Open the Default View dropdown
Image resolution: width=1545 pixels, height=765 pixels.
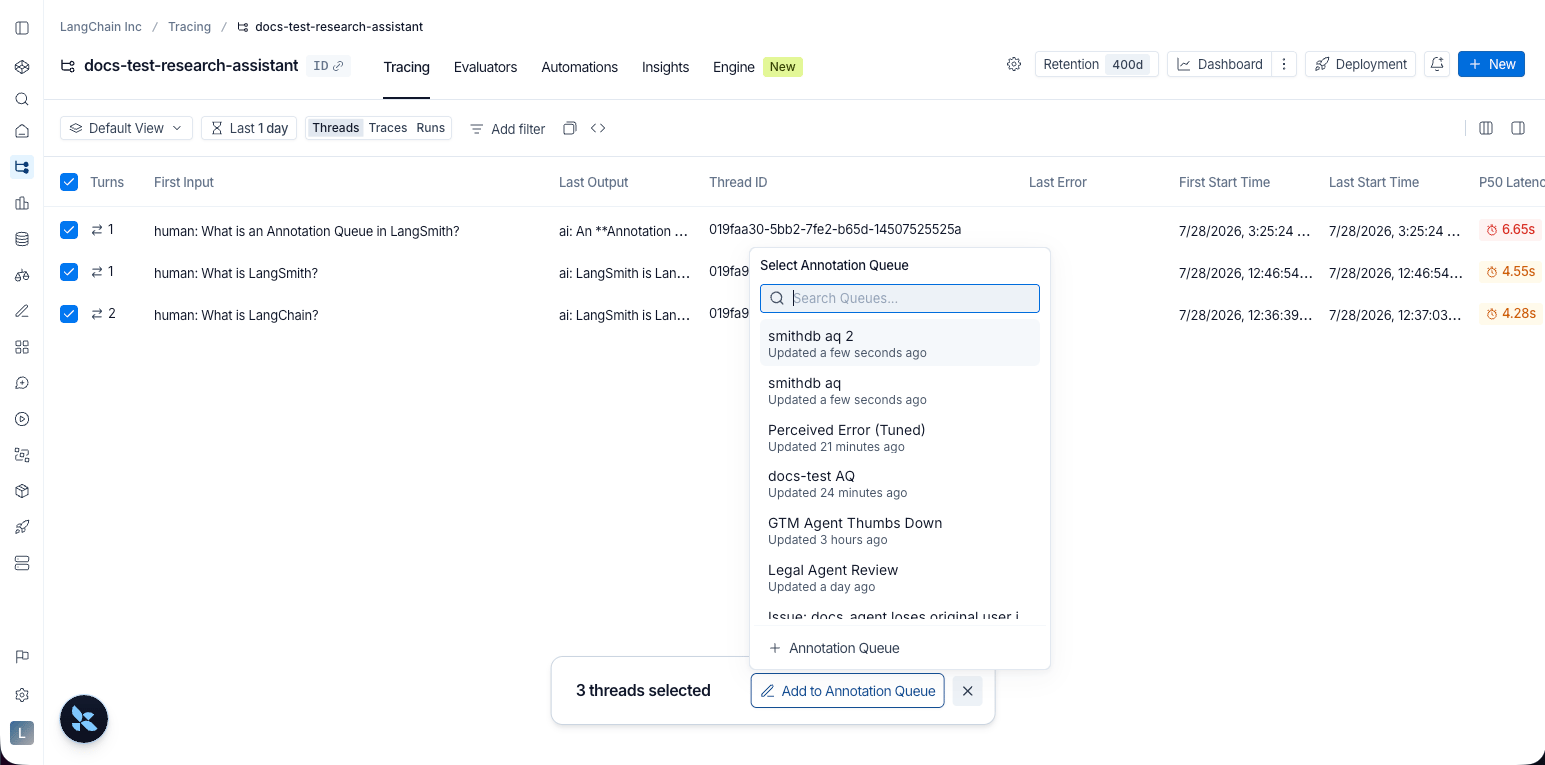click(x=127, y=128)
